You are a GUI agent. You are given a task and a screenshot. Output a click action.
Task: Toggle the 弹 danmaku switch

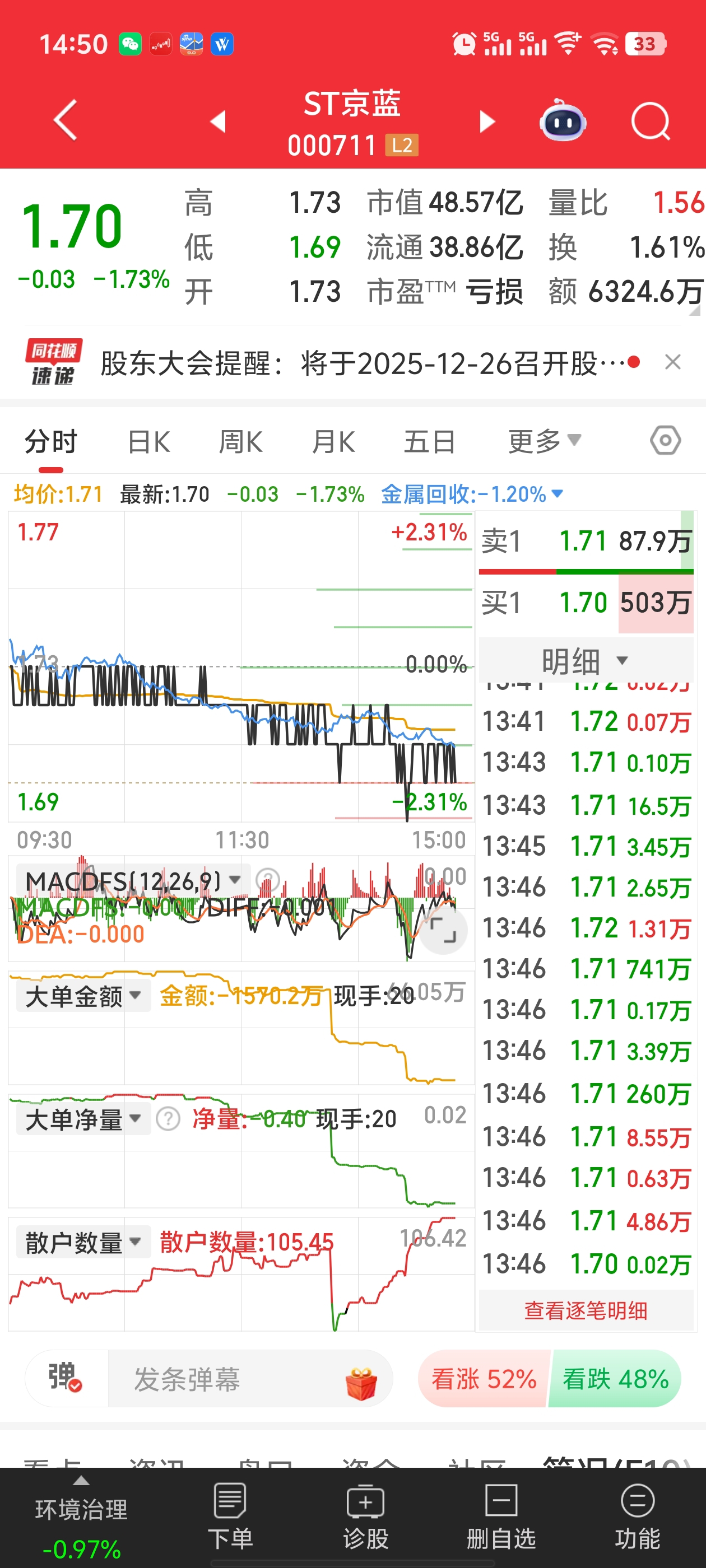tap(66, 1378)
